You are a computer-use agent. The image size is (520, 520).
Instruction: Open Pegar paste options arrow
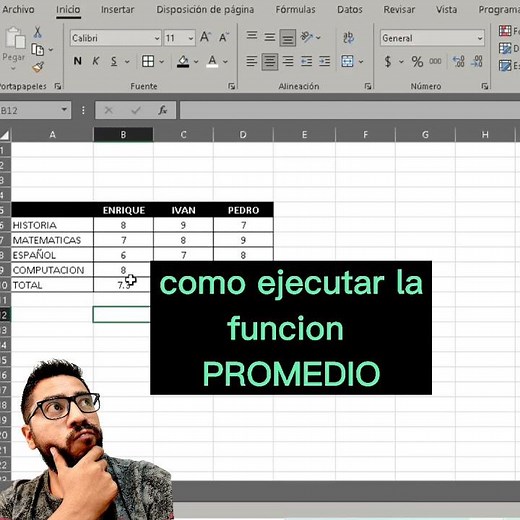13,69
